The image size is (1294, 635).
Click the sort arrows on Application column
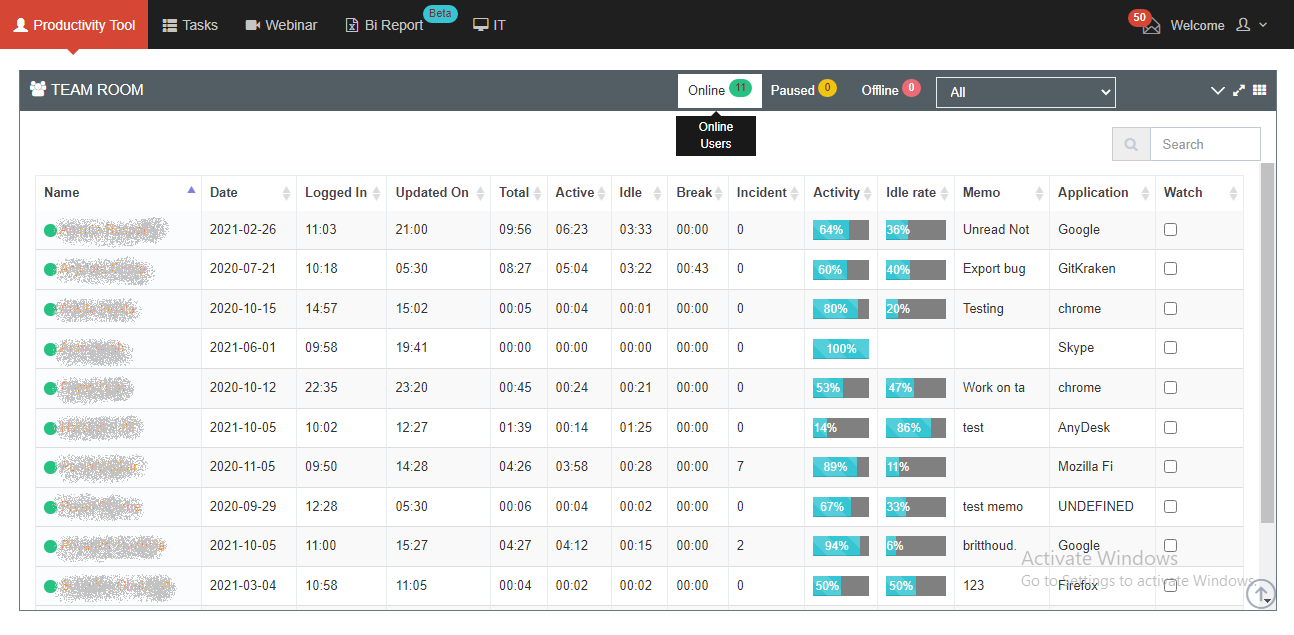[1146, 193]
